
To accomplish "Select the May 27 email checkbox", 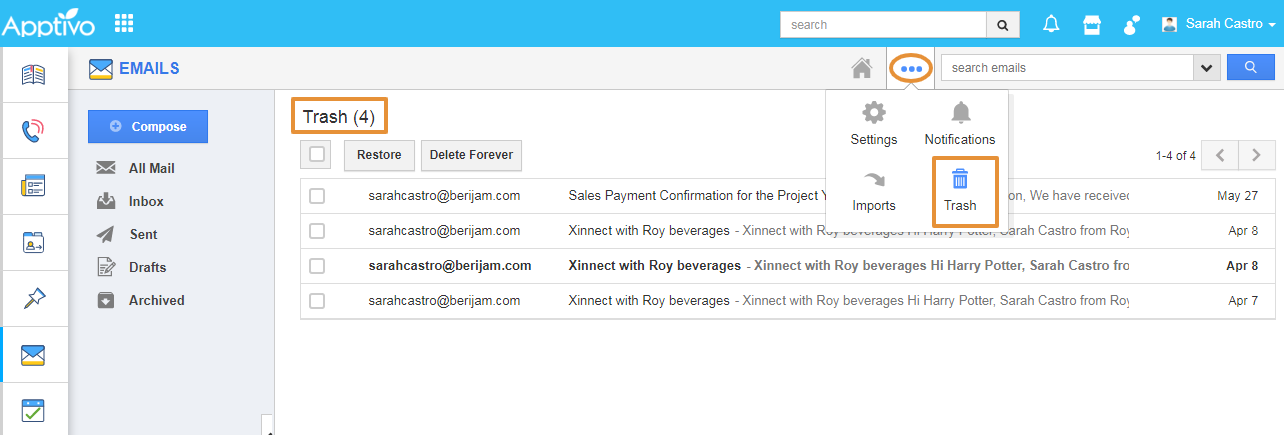I will point(317,196).
